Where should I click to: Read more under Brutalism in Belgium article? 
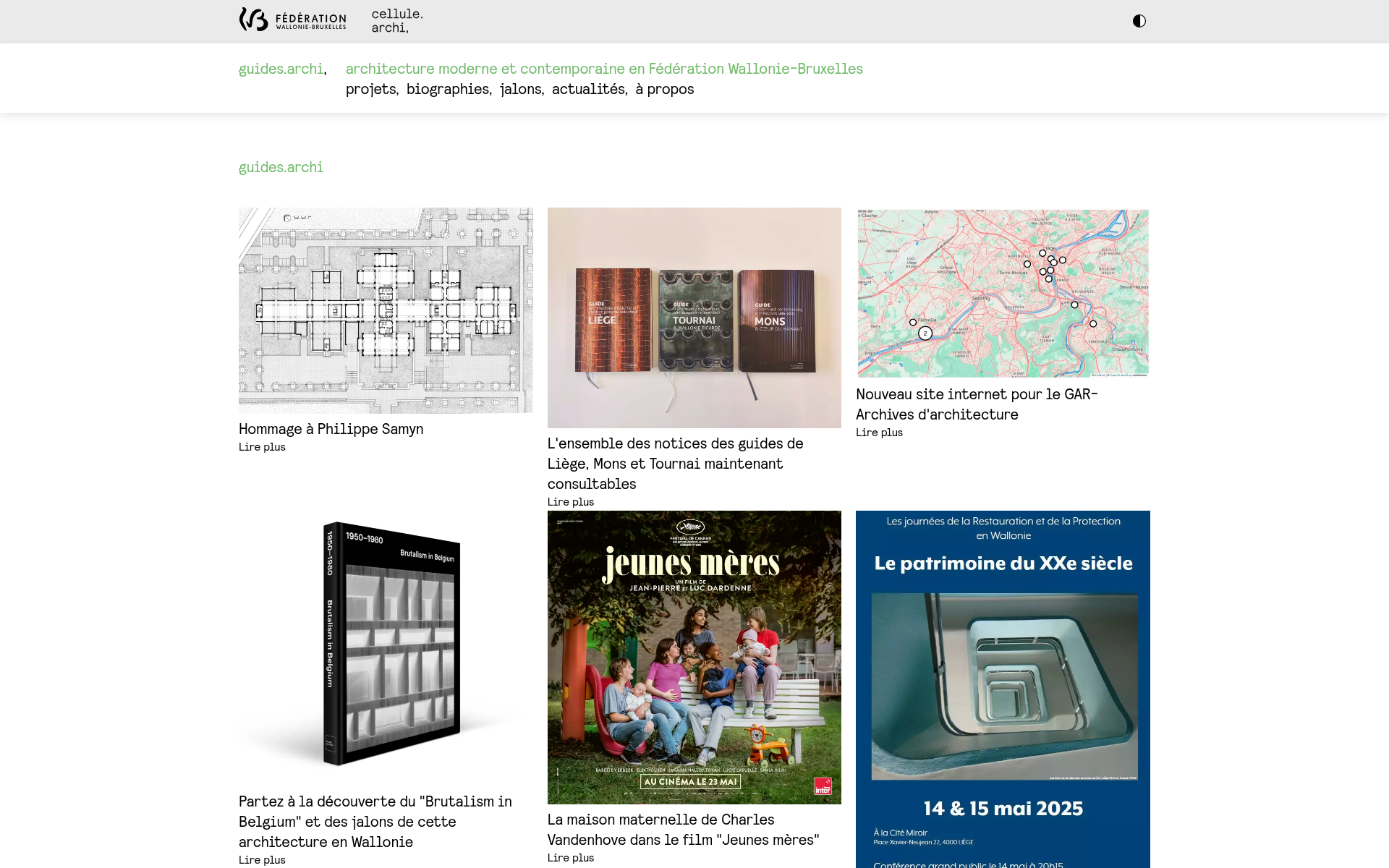coord(262,860)
